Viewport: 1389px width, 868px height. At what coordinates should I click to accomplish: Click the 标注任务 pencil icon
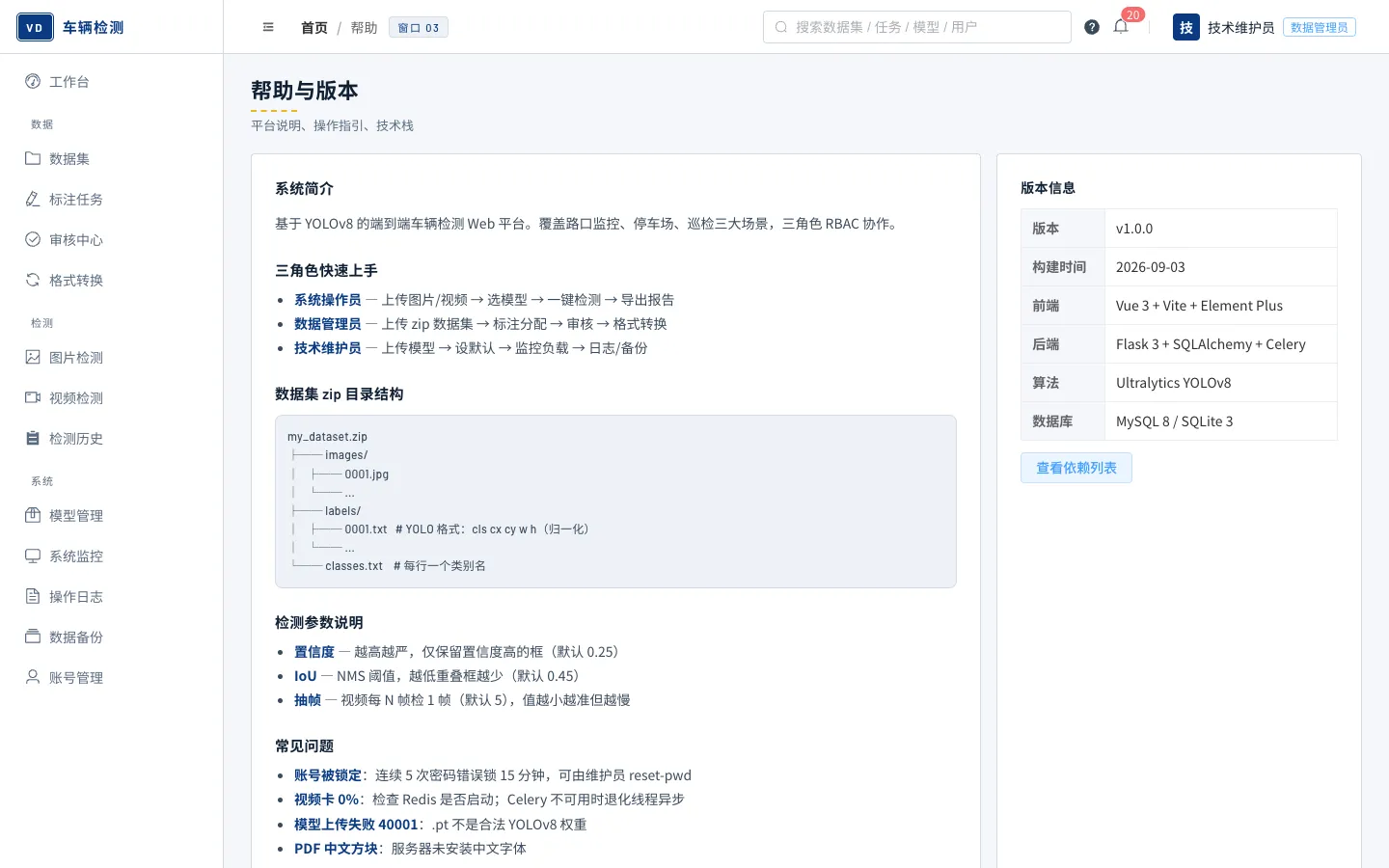point(33,199)
